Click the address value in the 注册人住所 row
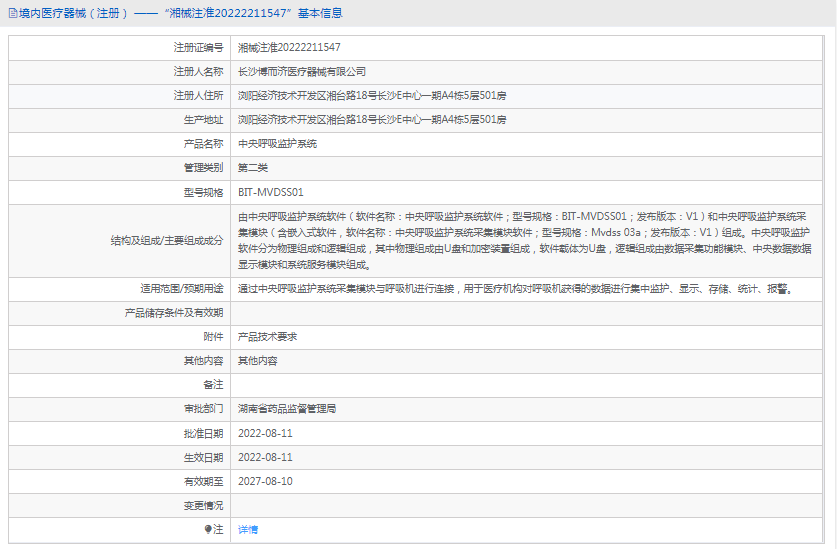 tap(372, 96)
